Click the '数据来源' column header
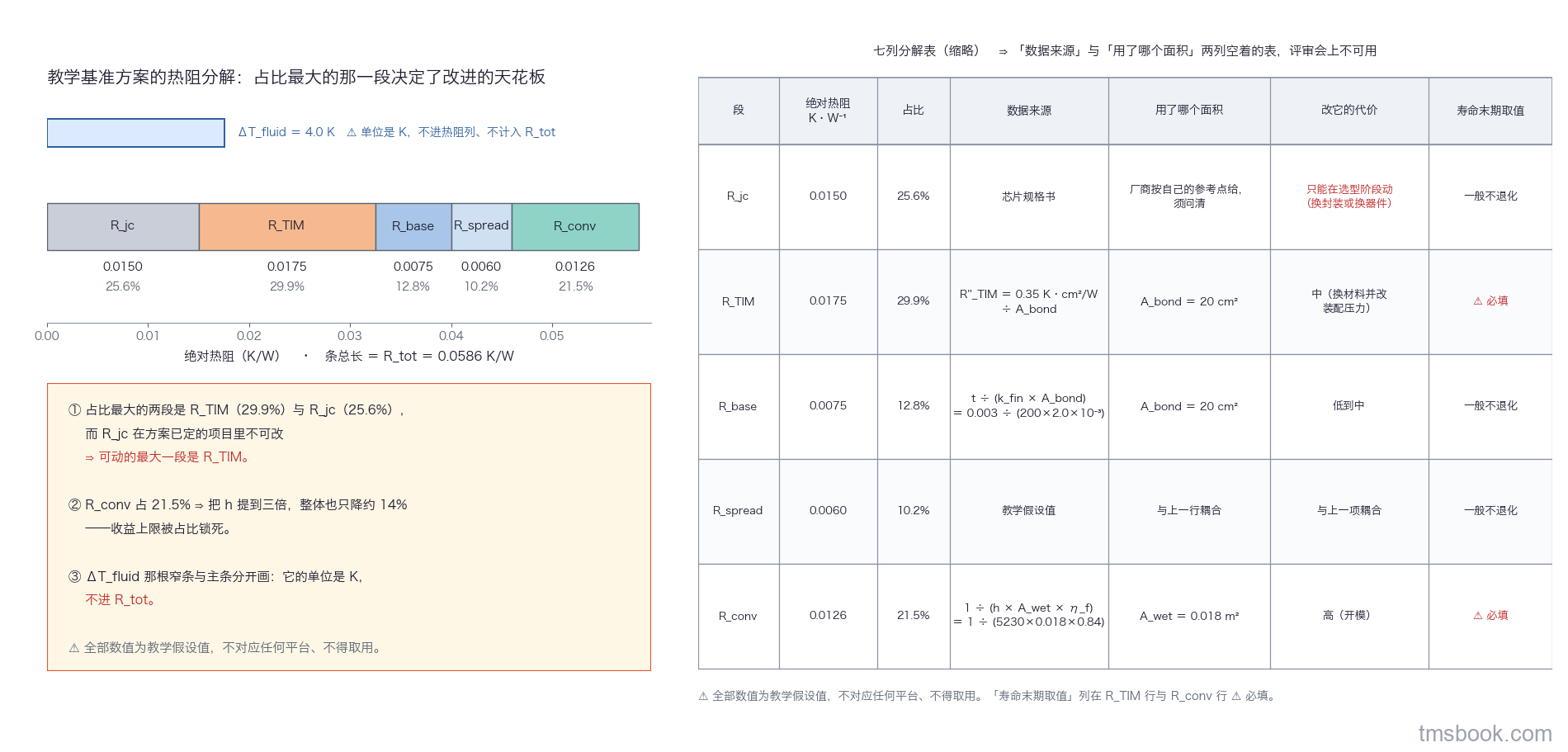Image resolution: width=1568 pixels, height=752 pixels. pyautogui.click(x=1029, y=111)
